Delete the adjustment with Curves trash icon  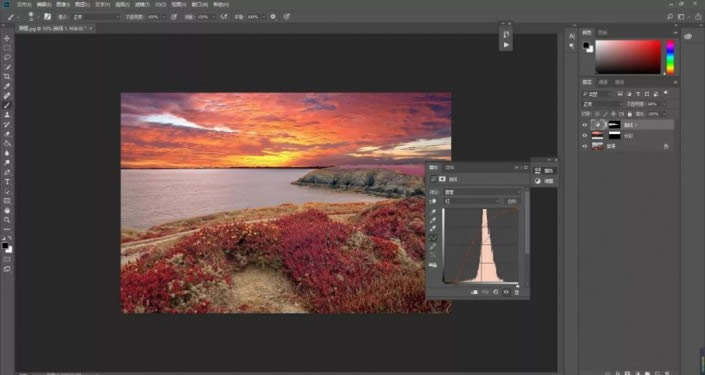(x=517, y=292)
